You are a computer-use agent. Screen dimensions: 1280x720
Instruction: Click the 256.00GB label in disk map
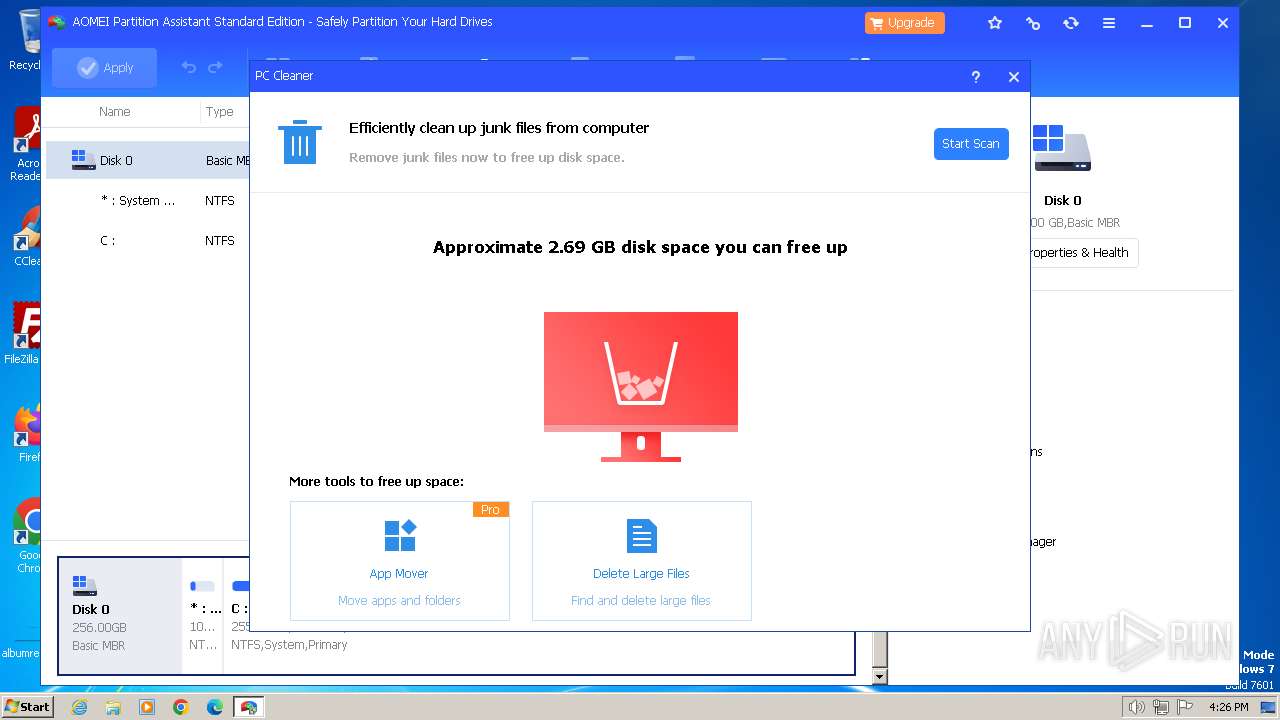(x=99, y=628)
